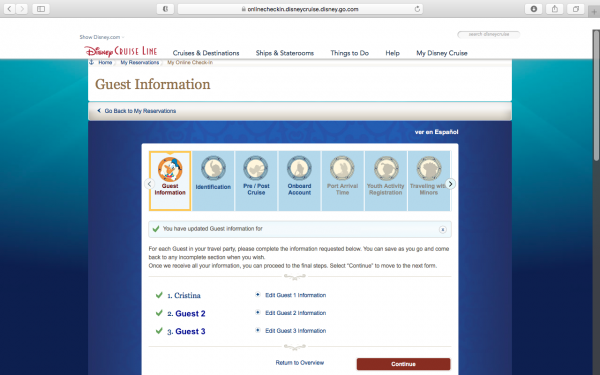Image resolution: width=600 pixels, height=375 pixels.
Task: Open the My Disney Cruise menu
Action: coord(442,53)
